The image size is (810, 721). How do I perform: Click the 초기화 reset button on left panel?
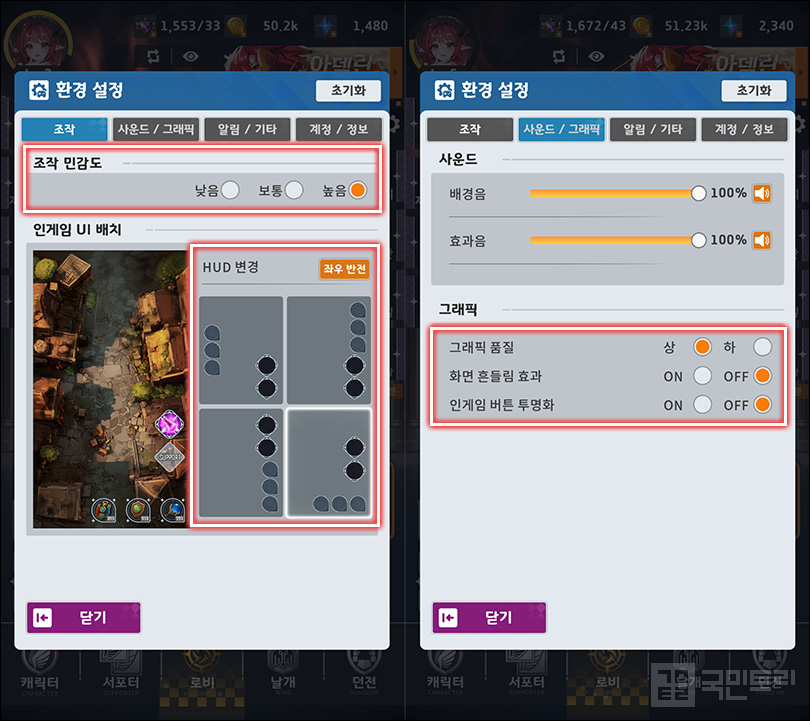348,91
